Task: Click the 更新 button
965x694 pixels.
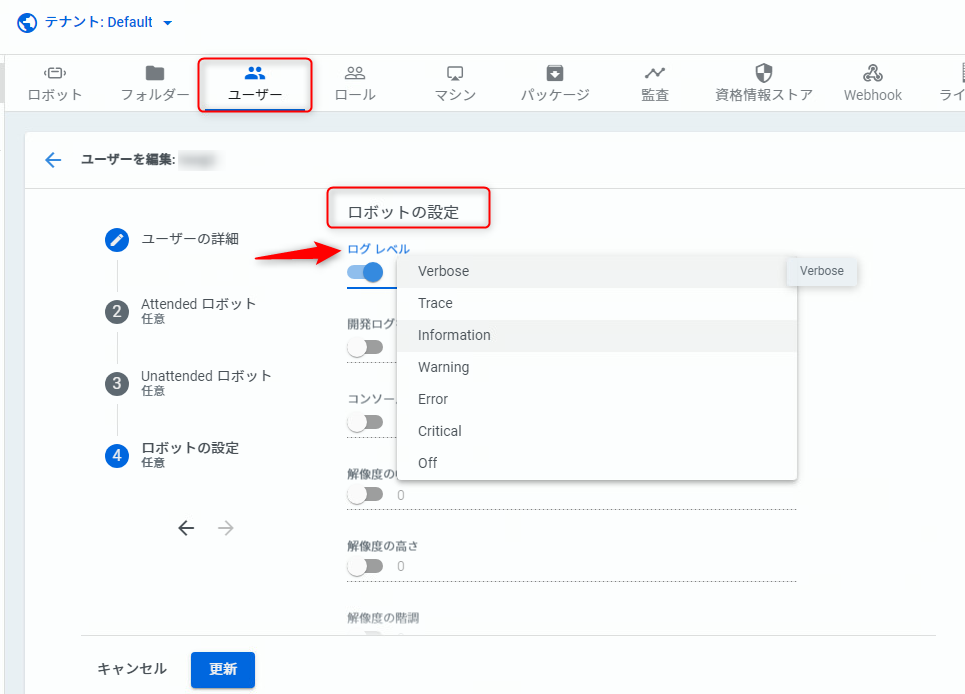Action: click(223, 669)
